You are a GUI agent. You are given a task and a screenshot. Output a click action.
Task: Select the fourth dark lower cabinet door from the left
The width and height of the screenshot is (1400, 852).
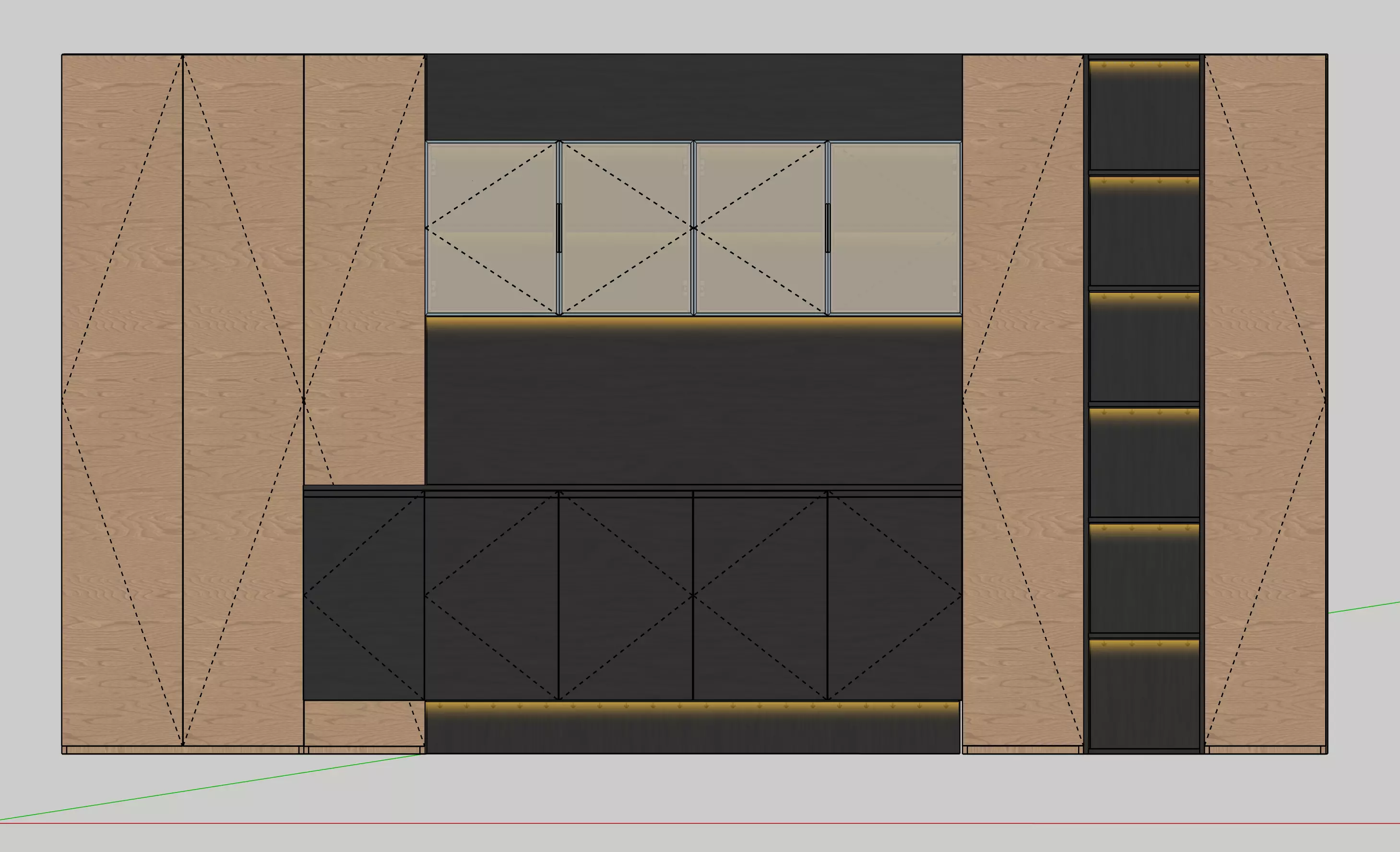coord(760,596)
